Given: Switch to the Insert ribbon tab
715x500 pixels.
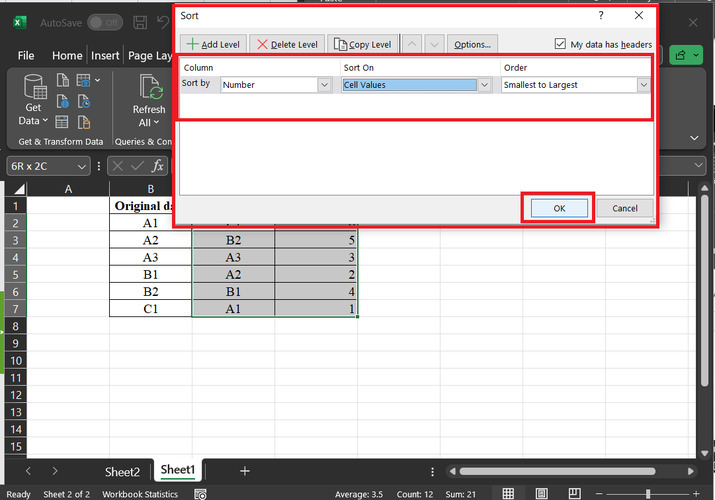Looking at the screenshot, I should coord(105,56).
